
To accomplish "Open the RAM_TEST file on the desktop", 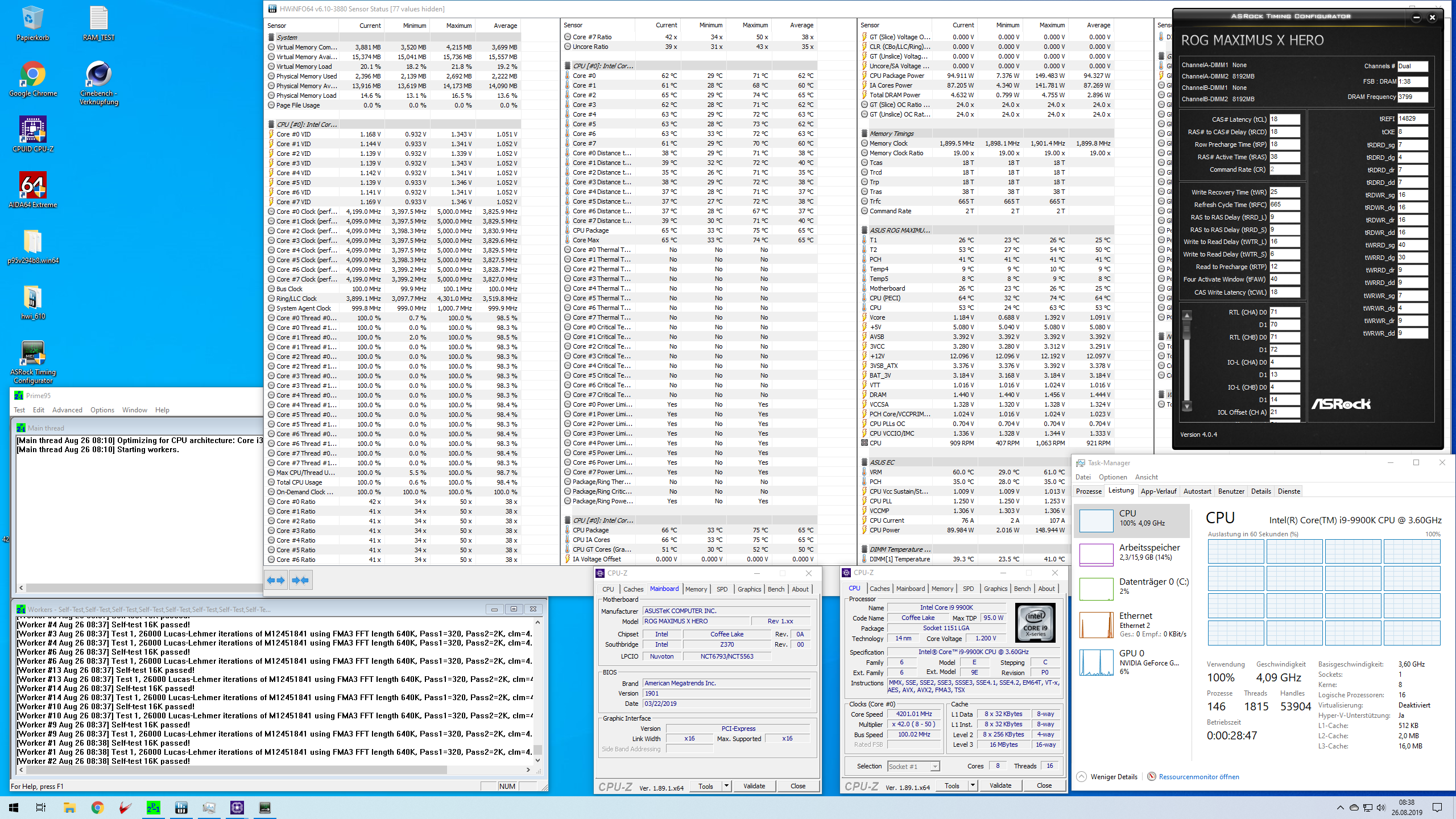I will [x=98, y=19].
